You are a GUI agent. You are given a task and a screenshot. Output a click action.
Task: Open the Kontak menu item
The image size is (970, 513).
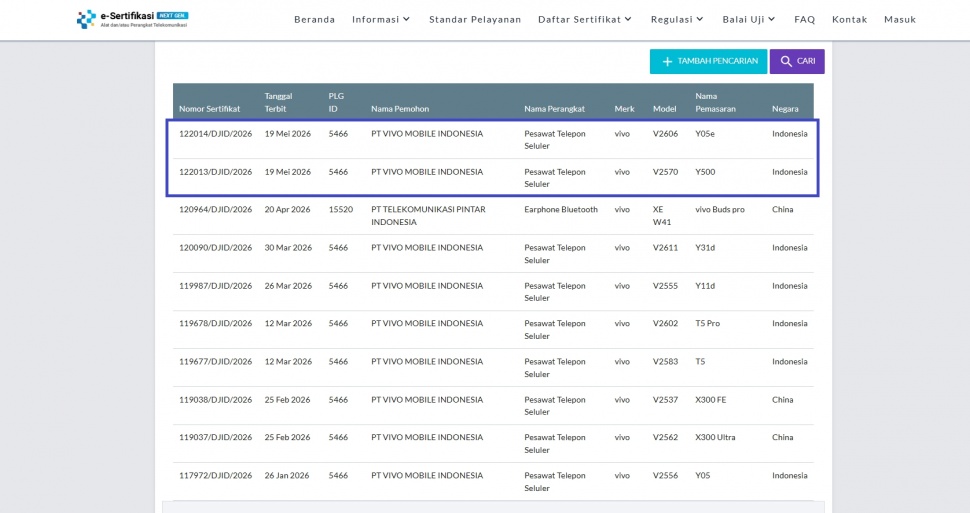pos(849,19)
